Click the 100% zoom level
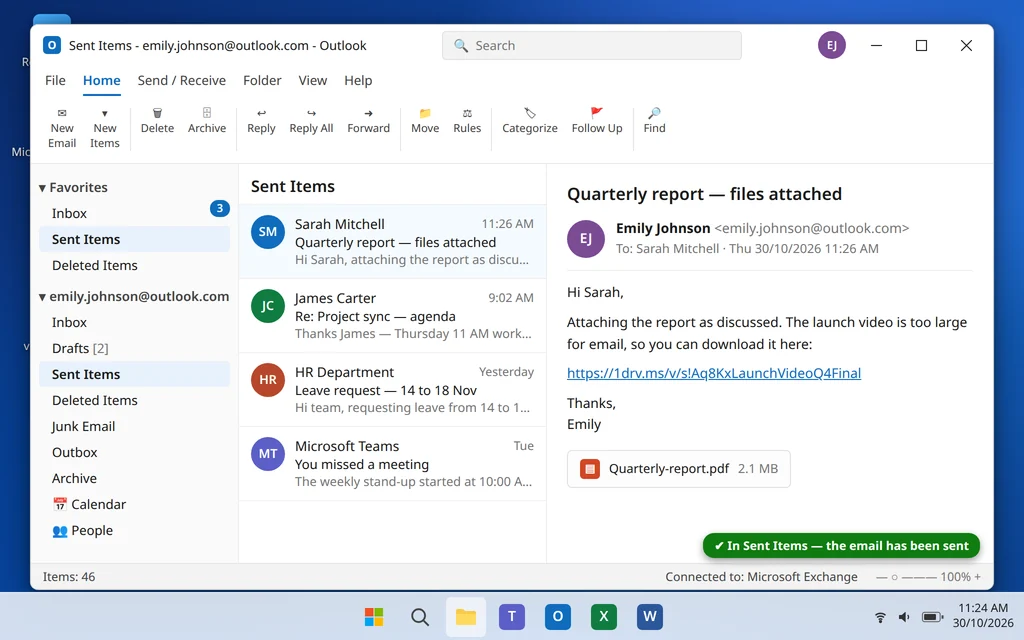 (x=955, y=577)
